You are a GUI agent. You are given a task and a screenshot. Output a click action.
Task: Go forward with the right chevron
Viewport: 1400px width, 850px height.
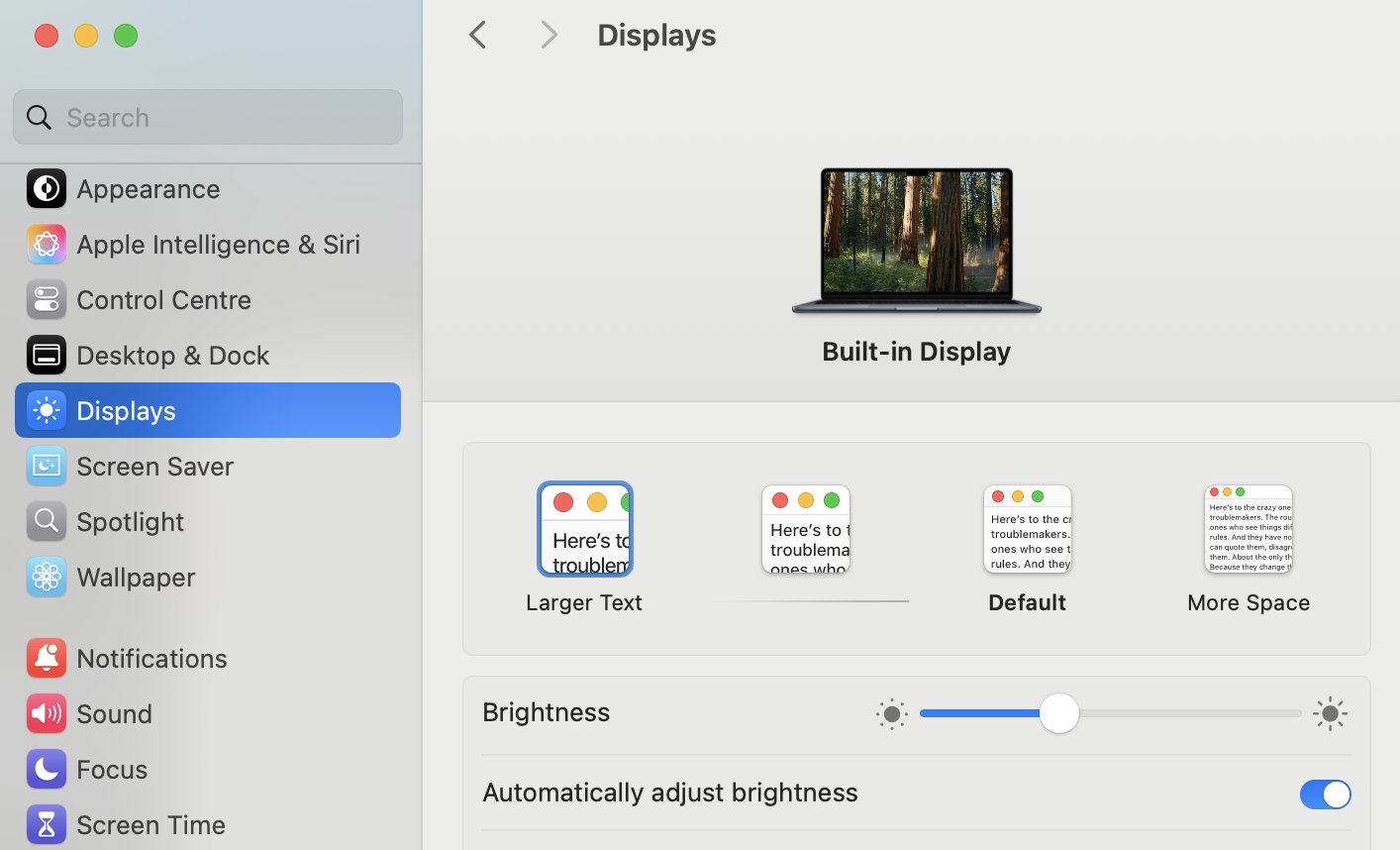coord(549,35)
